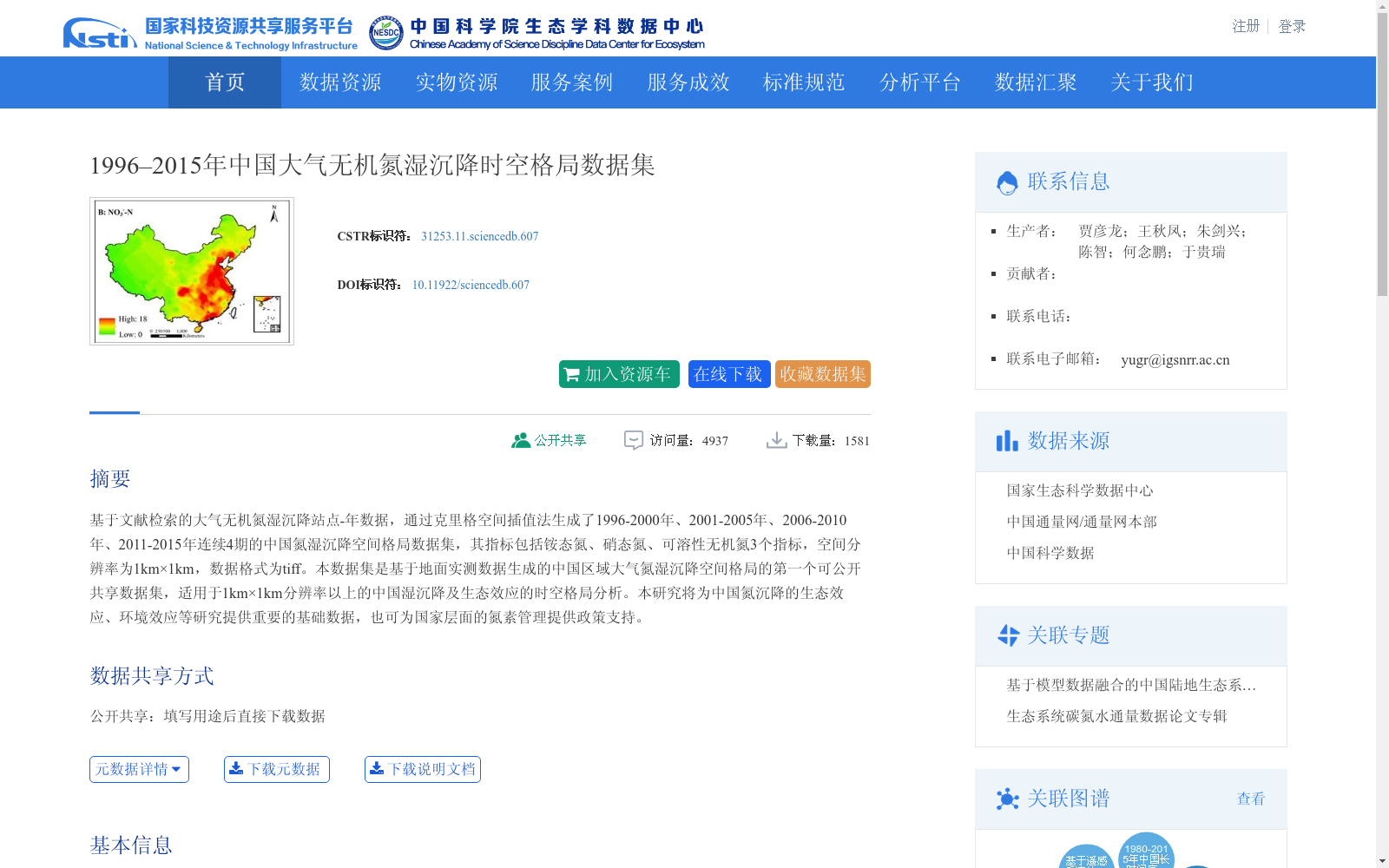Open 生态系统碳氮水通量数据论文专辑 topic
Screen dimensions: 1389x868
pyautogui.click(x=1116, y=716)
